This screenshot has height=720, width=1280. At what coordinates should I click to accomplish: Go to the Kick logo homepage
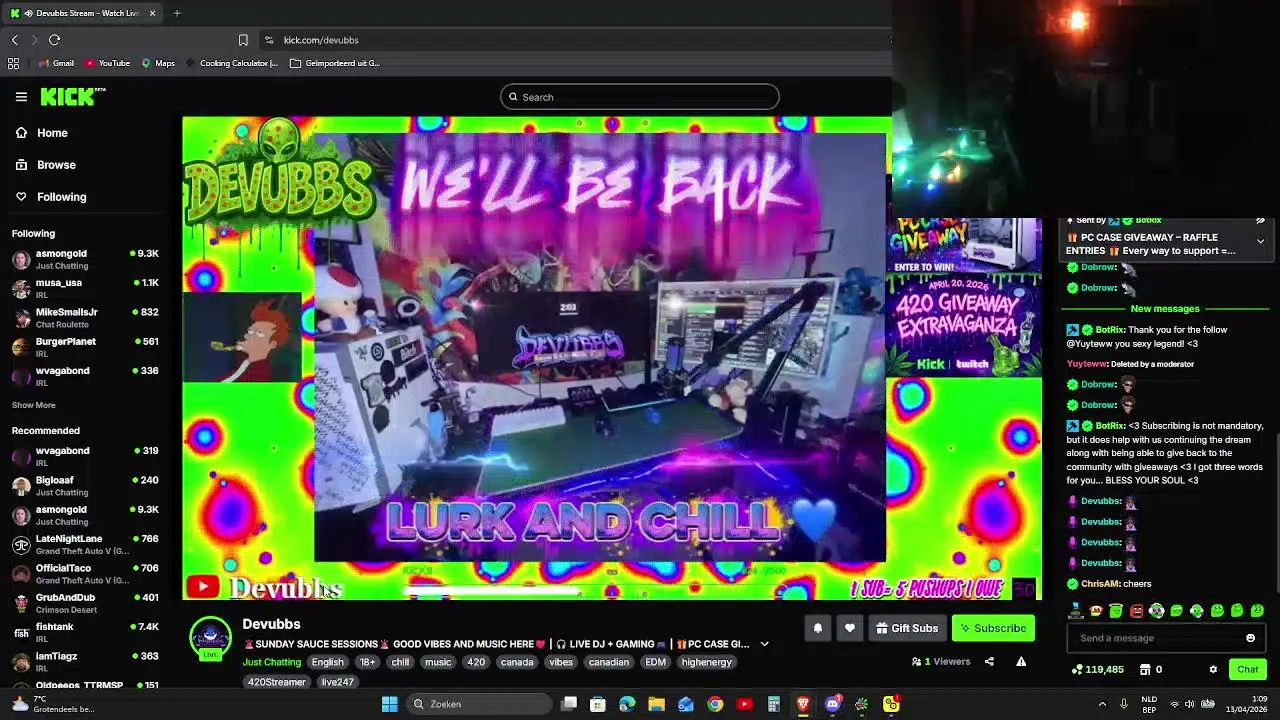click(x=72, y=96)
